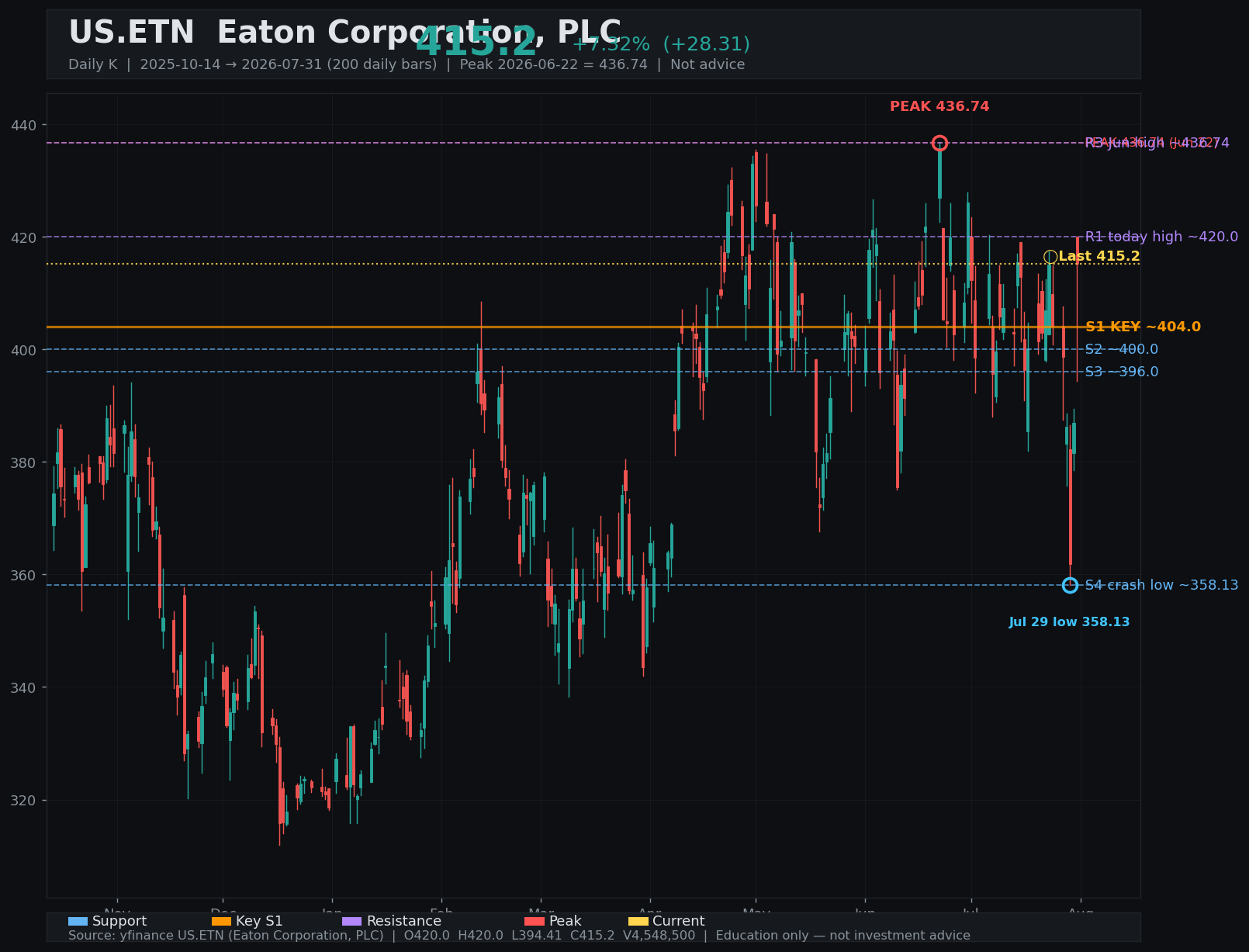Click the "S2 ~400.0" support label

tap(1122, 349)
